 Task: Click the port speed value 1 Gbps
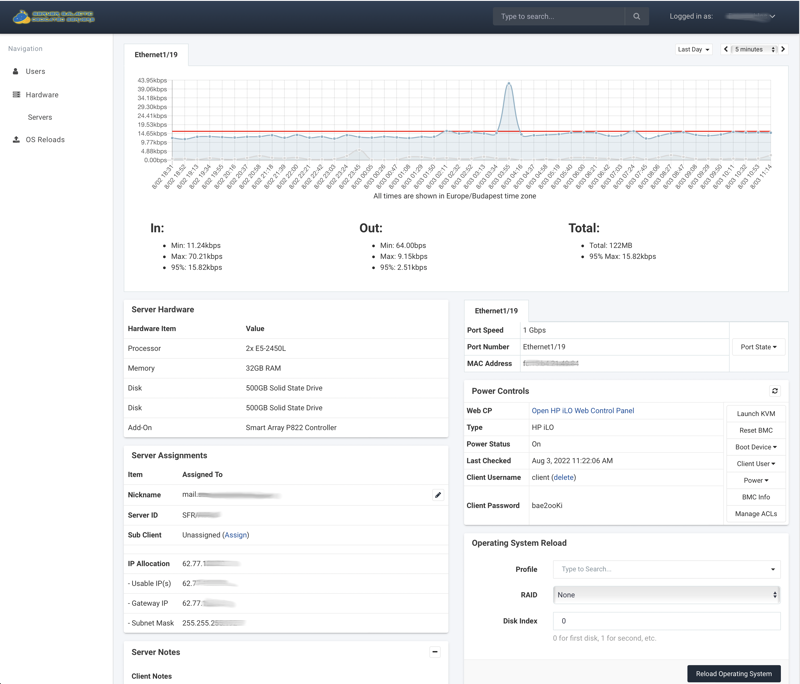(x=534, y=330)
